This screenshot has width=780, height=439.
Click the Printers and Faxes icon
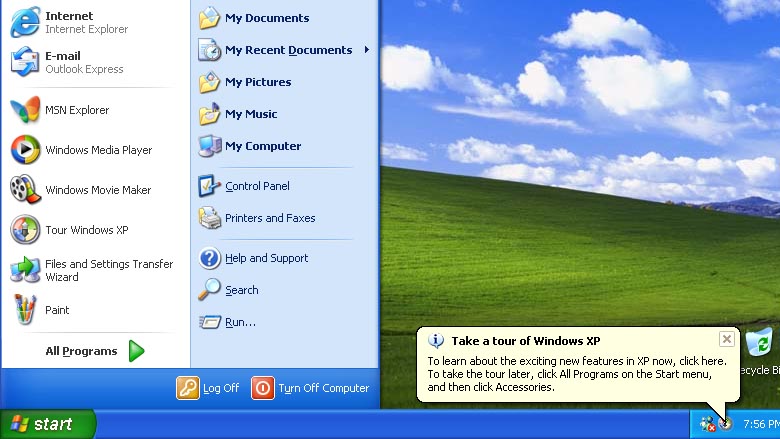pos(209,218)
